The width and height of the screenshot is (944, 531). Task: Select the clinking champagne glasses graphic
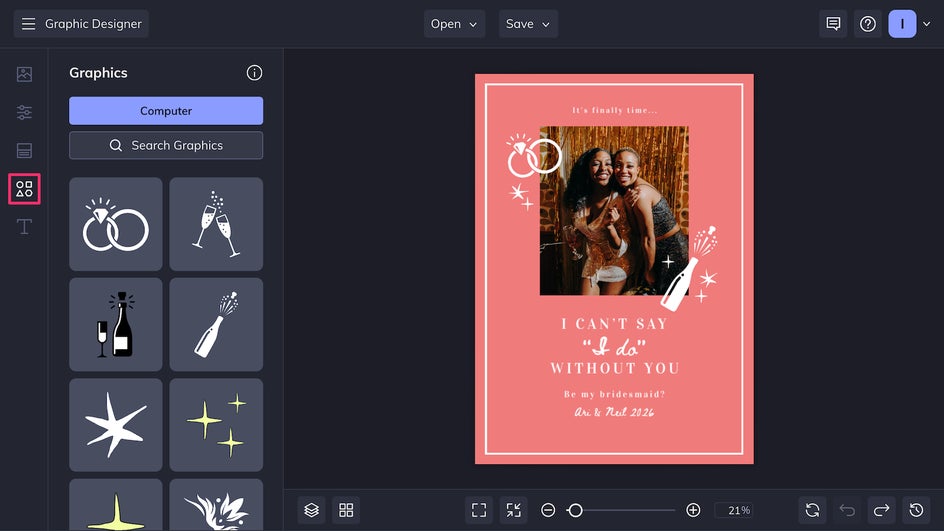point(216,224)
